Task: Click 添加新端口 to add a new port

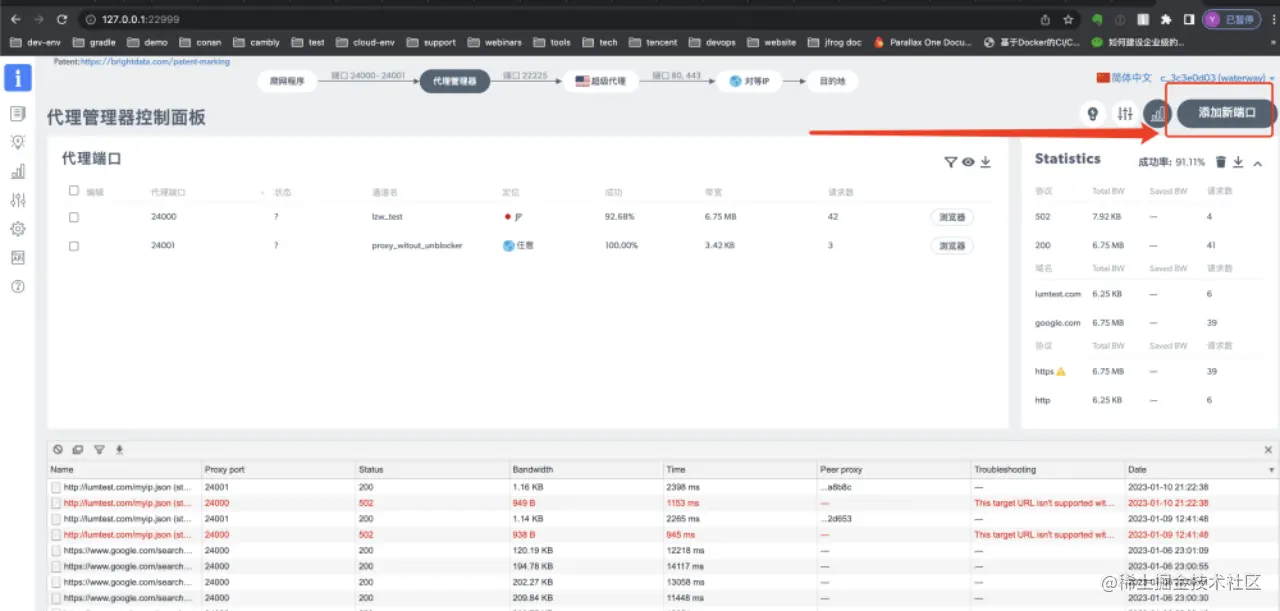Action: coord(1226,113)
